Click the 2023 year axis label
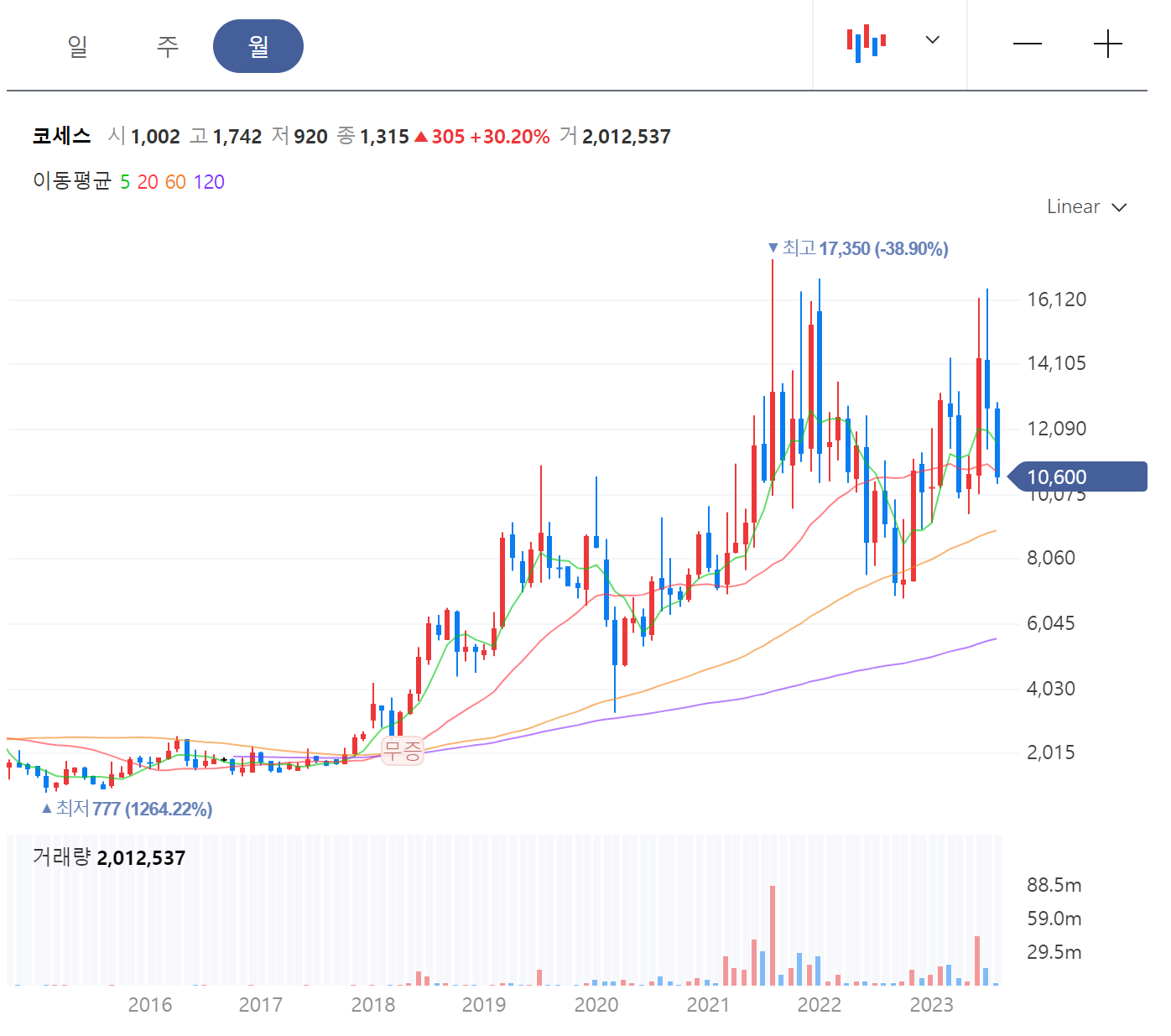1171x1036 pixels. tap(932, 1005)
